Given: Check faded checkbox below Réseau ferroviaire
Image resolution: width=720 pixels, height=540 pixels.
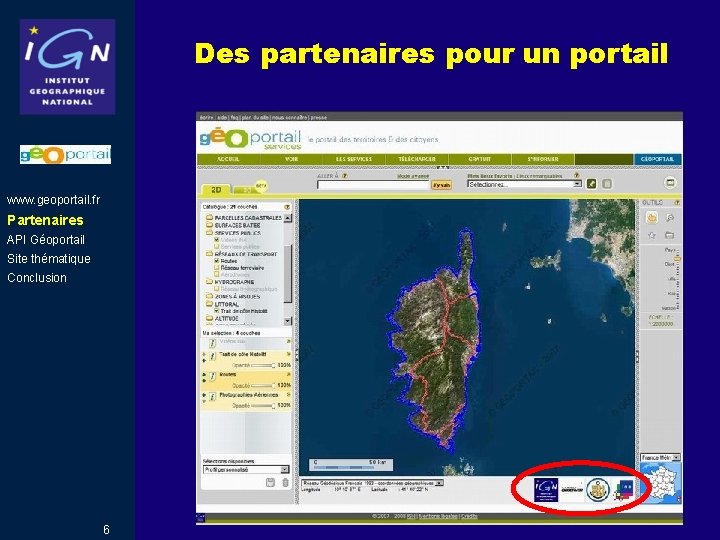Looking at the screenshot, I should coord(217,275).
